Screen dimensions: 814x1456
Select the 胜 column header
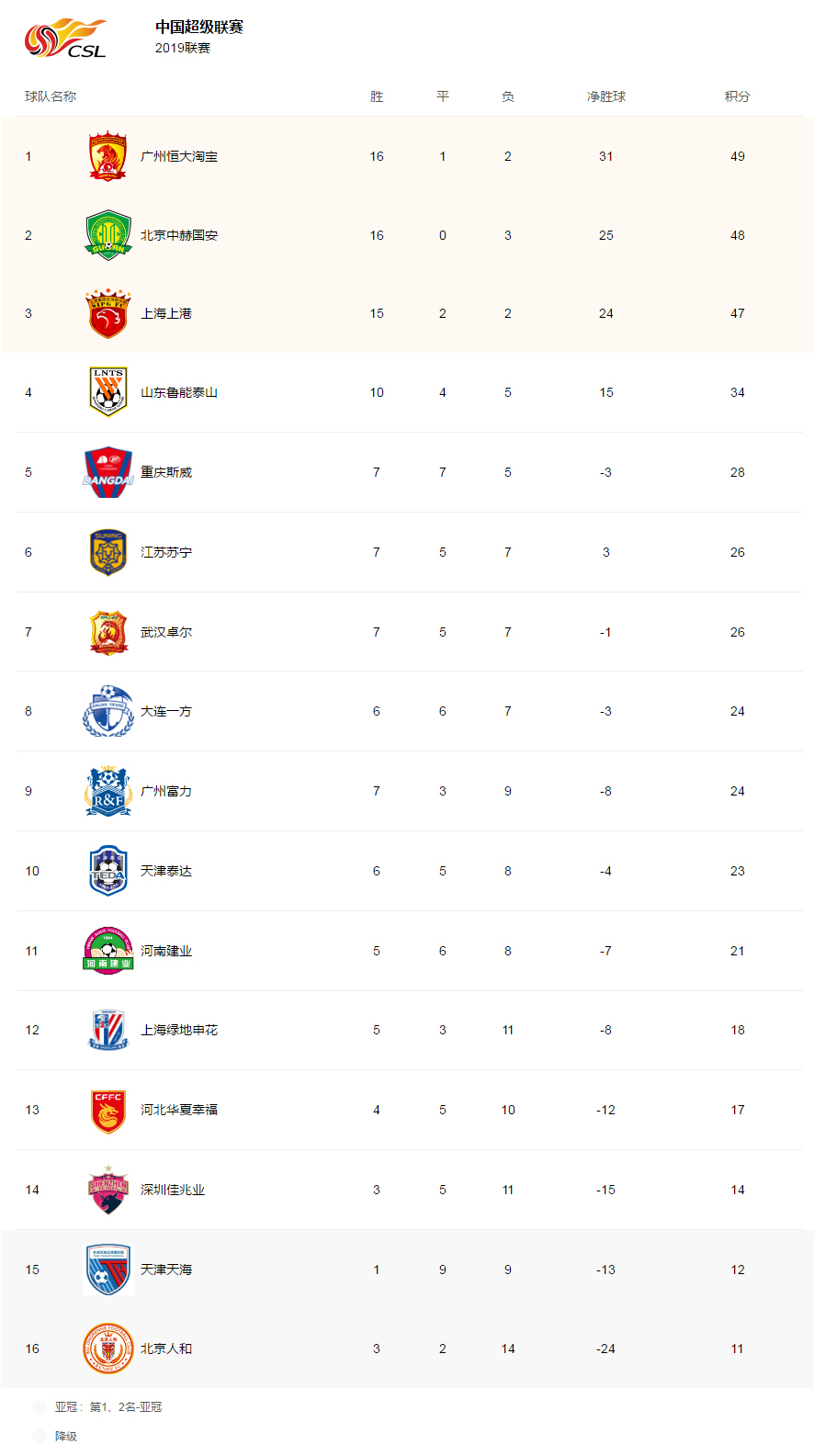[x=377, y=96]
